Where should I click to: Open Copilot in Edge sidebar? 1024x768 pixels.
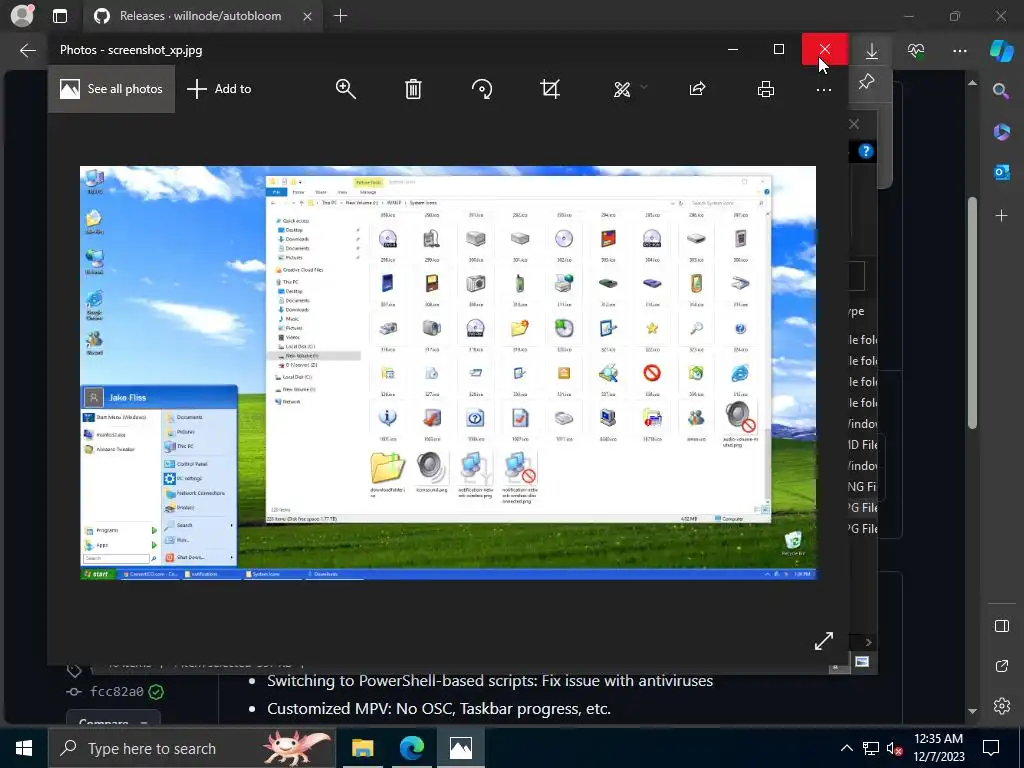1001,50
